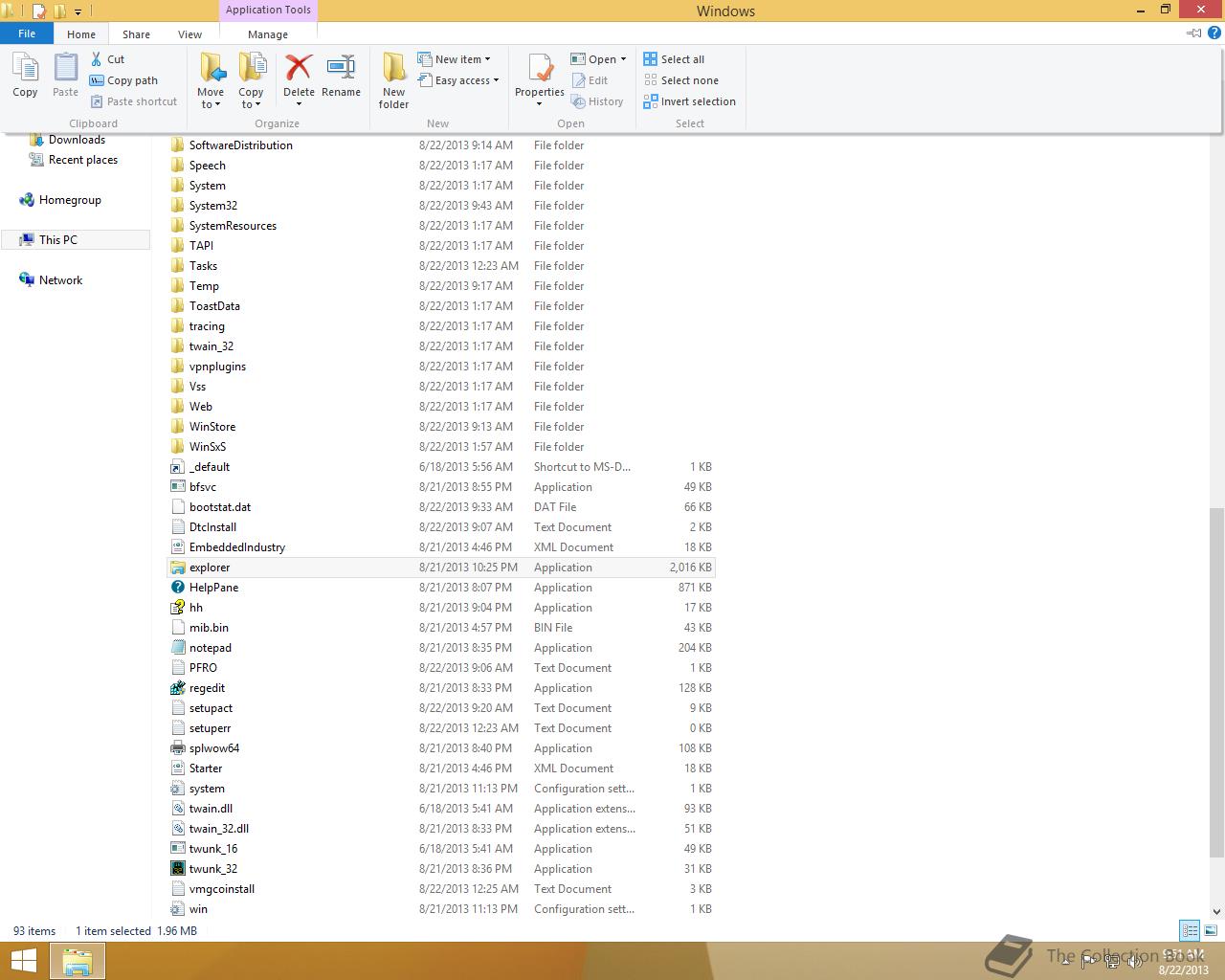Open the File menu tab
This screenshot has width=1225, height=980.
click(27, 33)
